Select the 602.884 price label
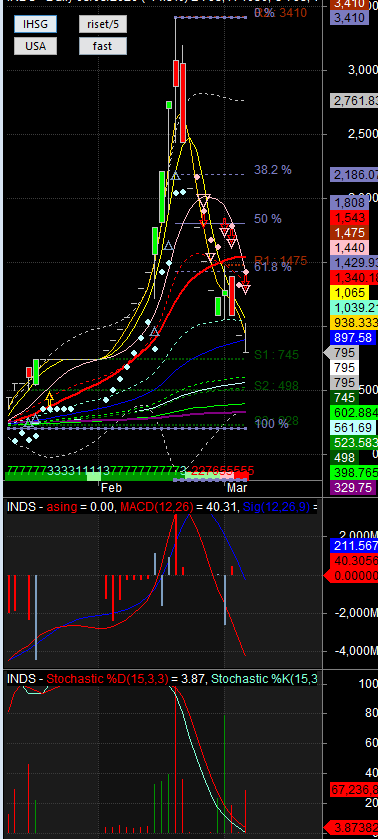 pyautogui.click(x=354, y=413)
